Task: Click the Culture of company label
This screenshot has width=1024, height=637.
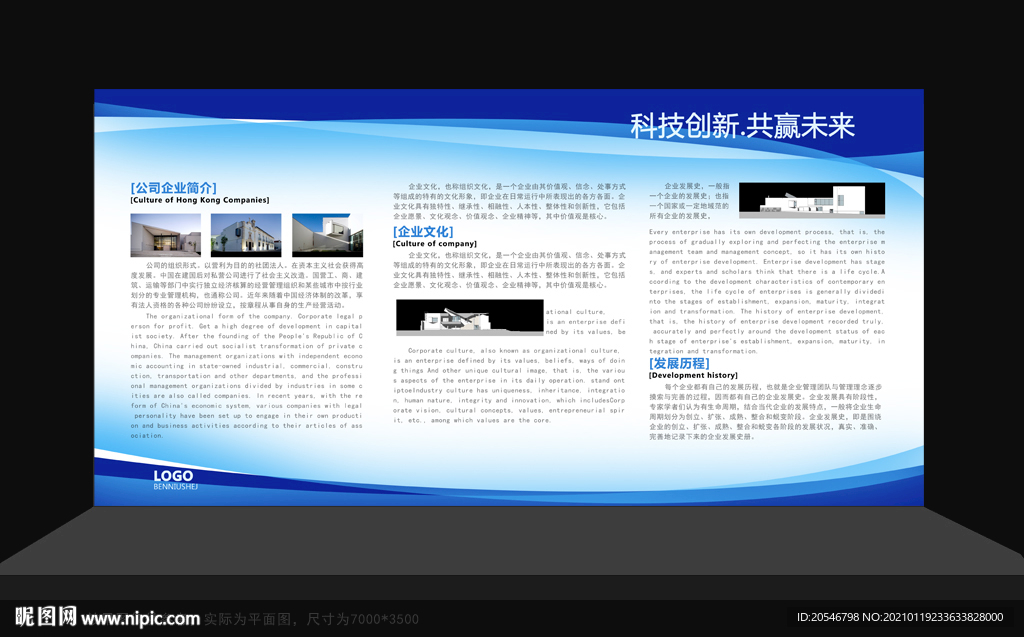Action: pyautogui.click(x=437, y=244)
